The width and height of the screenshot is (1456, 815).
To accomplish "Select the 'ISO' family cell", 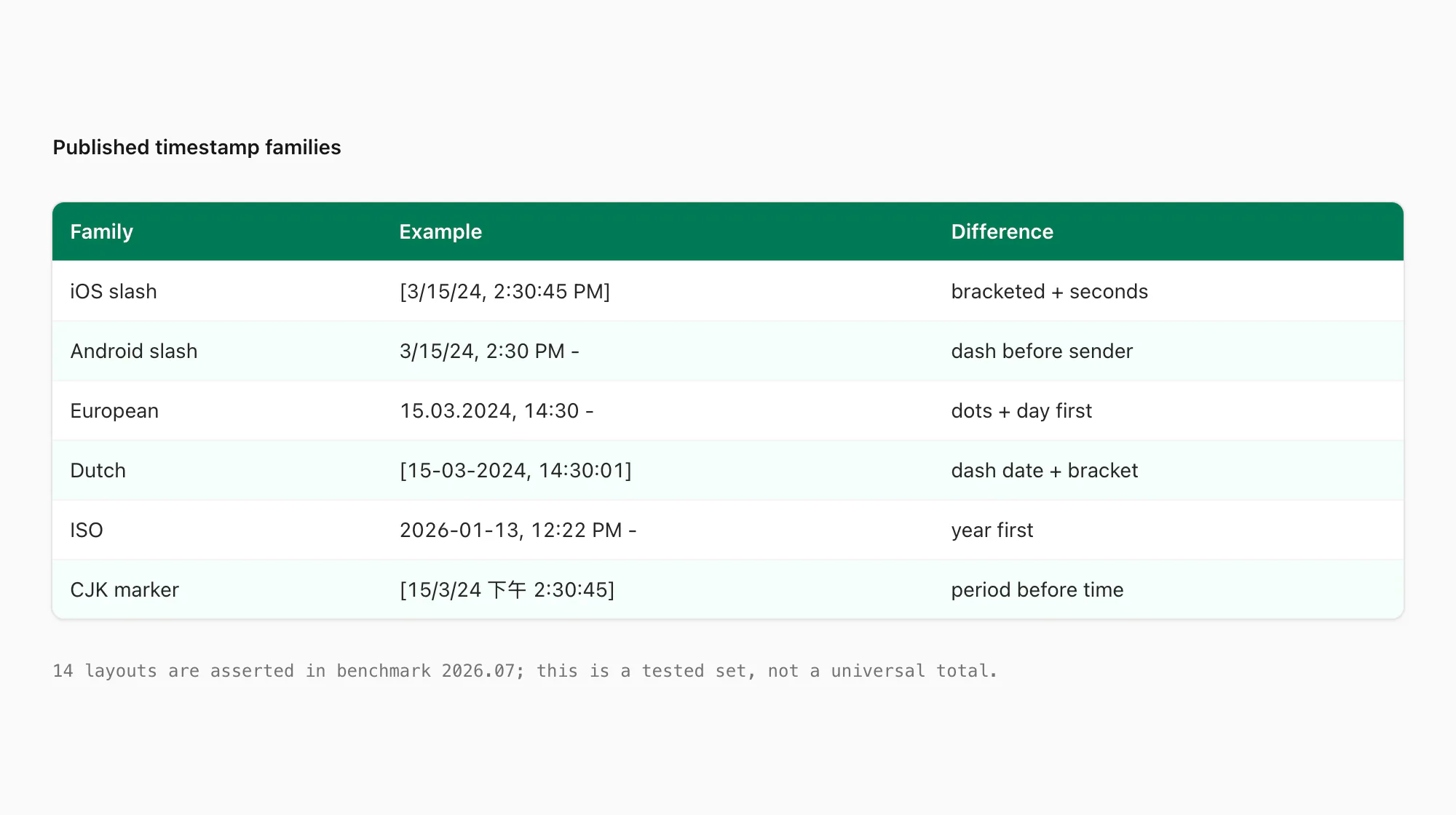I will tap(87, 530).
